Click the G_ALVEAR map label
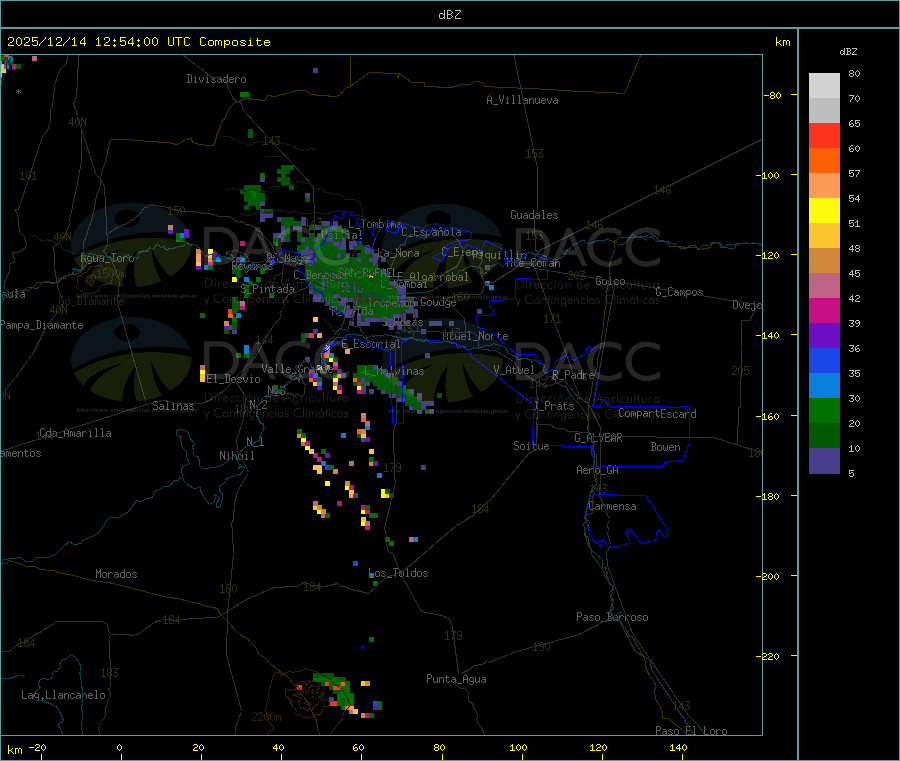Screen dimensions: 900x761 click(599, 438)
